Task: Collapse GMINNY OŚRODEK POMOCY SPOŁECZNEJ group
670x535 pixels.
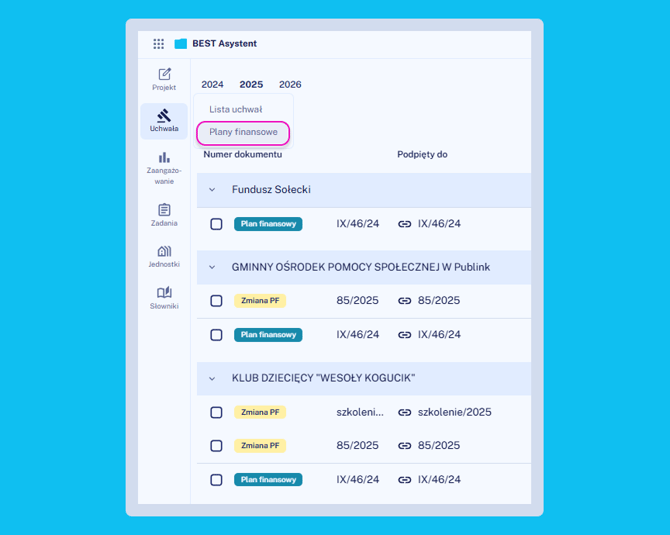Action: click(212, 267)
